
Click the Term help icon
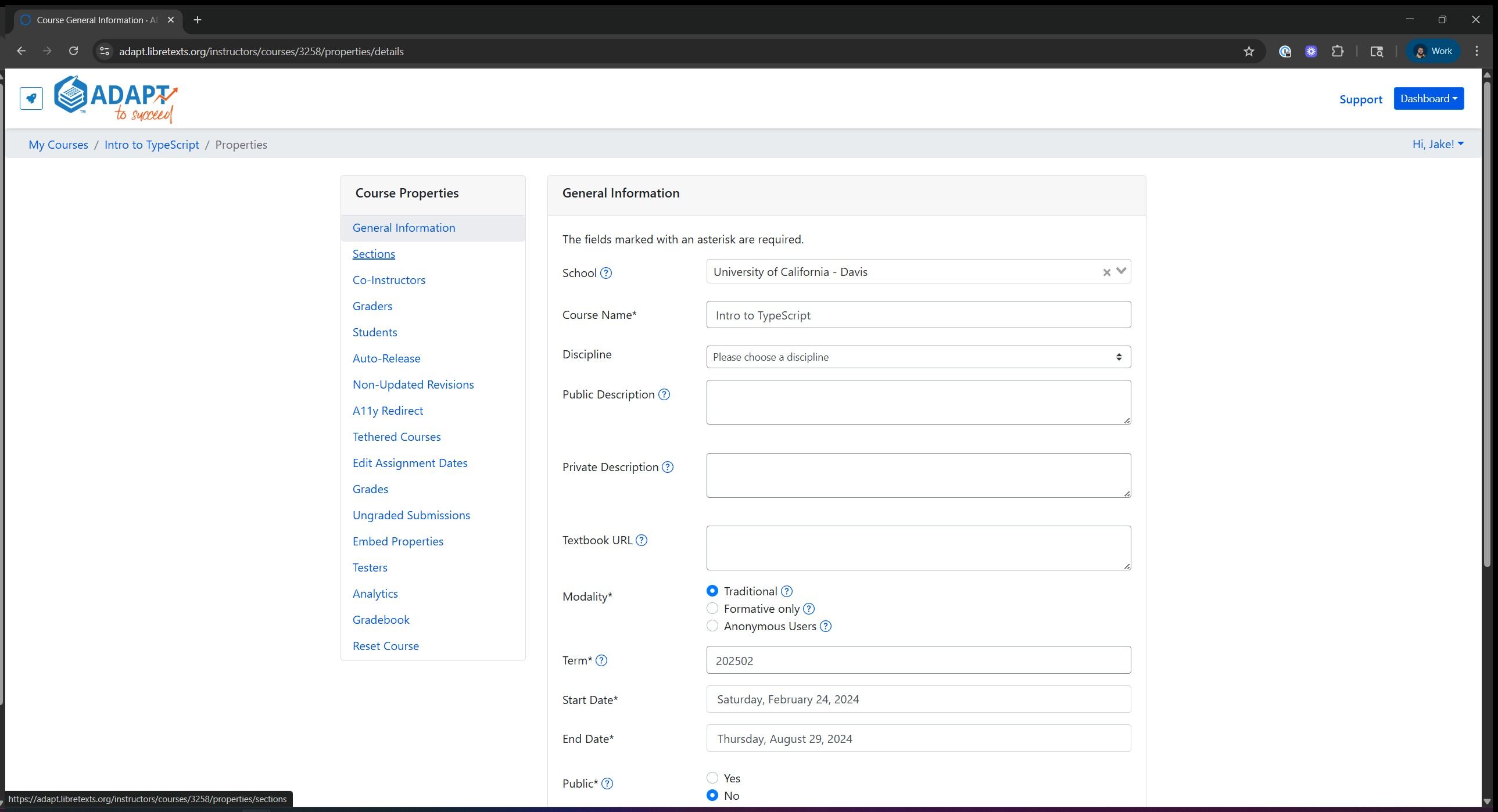(601, 661)
